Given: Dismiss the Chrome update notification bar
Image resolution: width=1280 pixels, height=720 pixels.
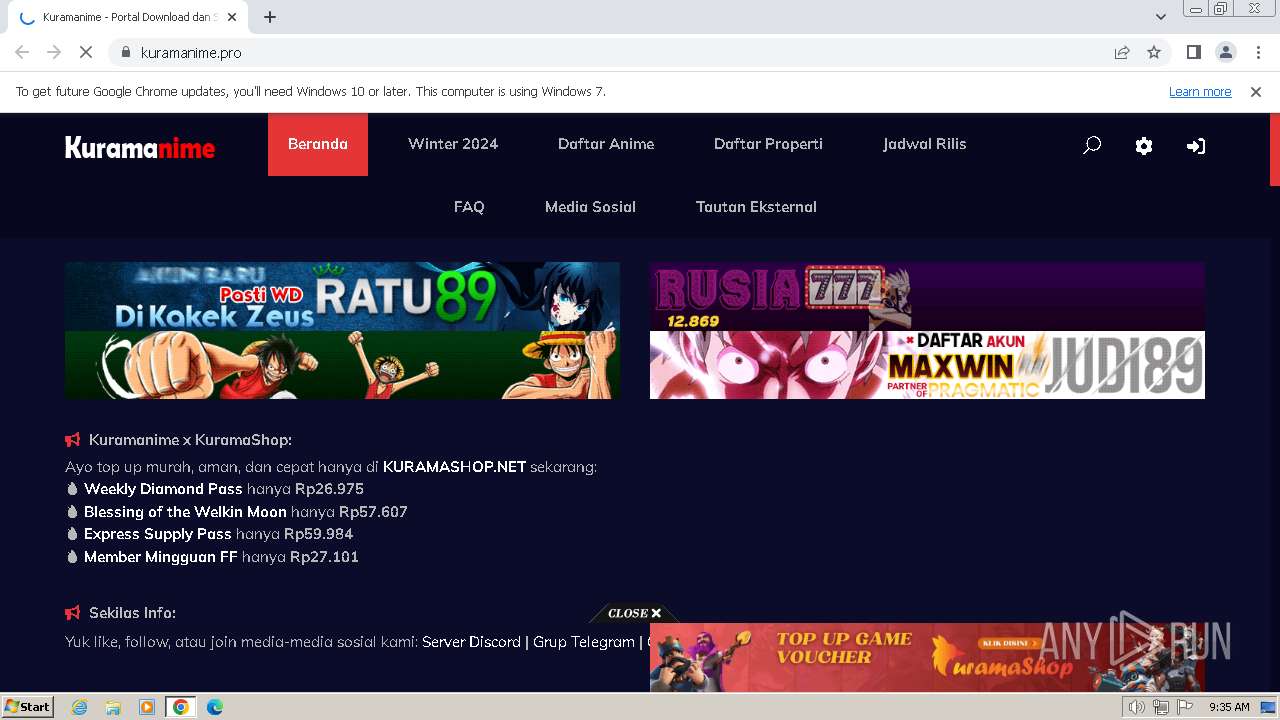Looking at the screenshot, I should [1256, 91].
